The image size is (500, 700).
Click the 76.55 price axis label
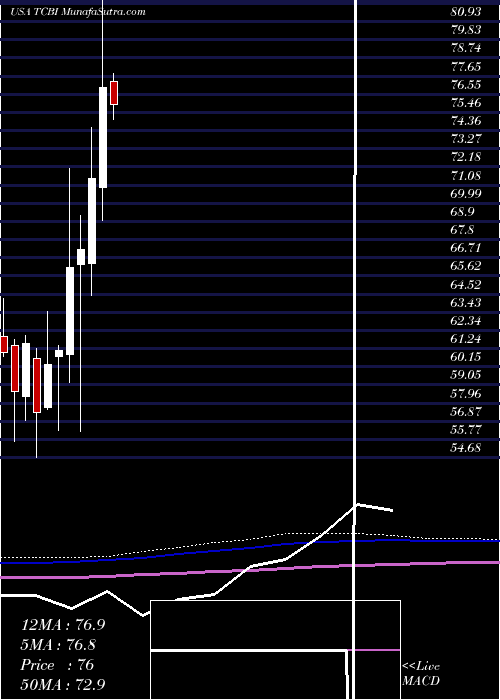click(x=466, y=84)
